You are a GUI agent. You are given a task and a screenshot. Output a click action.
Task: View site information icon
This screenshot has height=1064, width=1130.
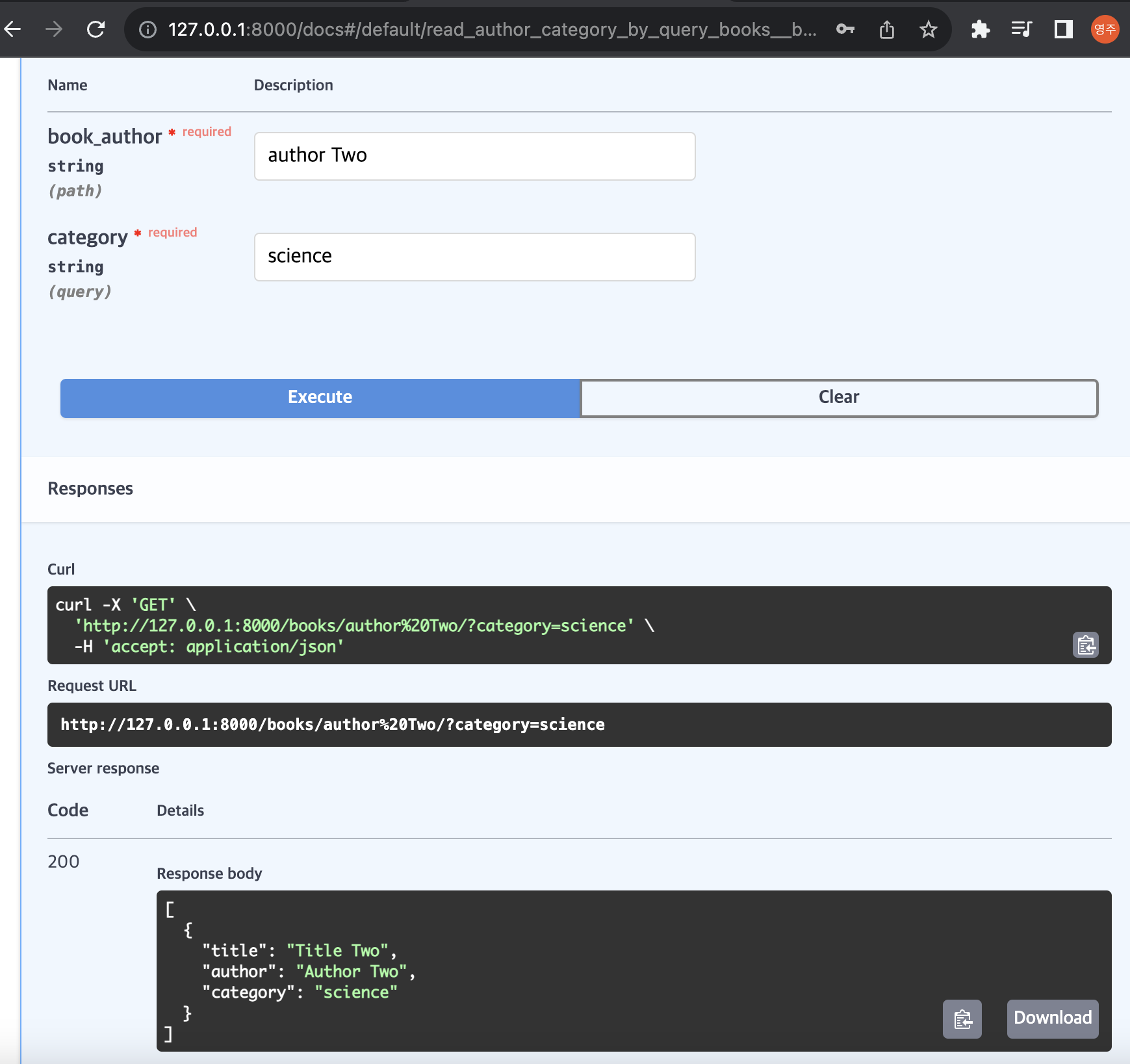click(x=148, y=30)
